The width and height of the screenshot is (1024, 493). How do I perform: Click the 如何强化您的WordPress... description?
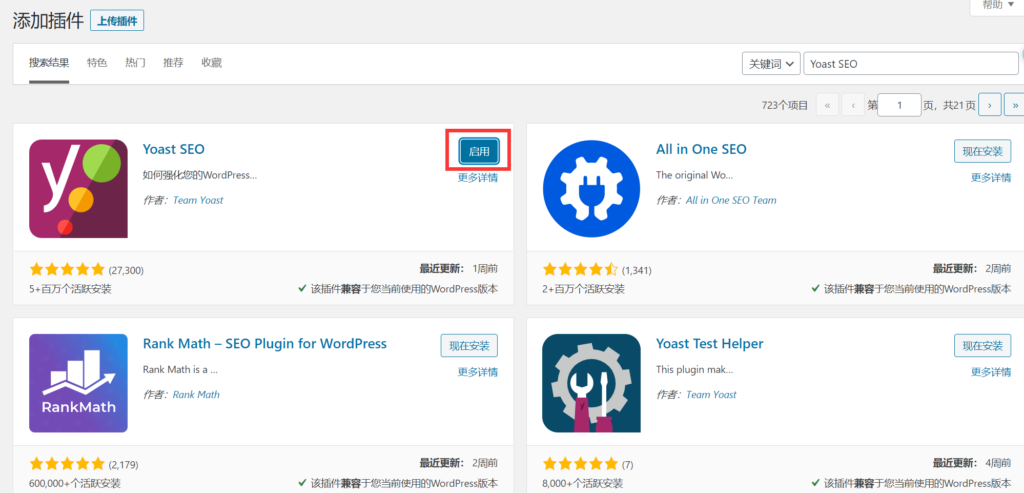[200, 175]
